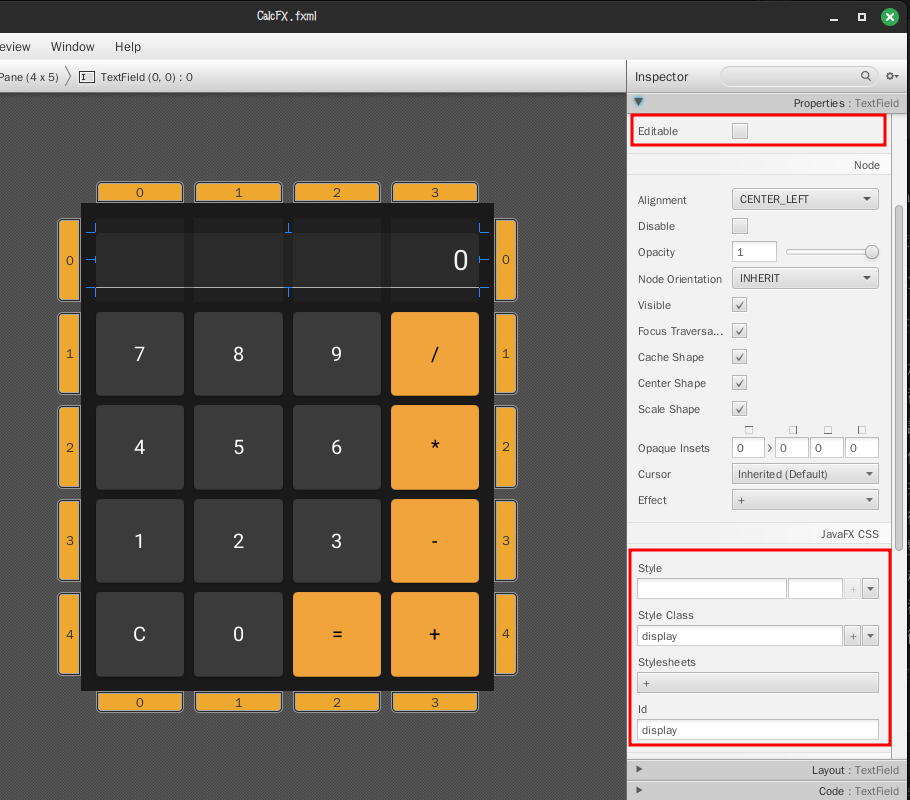Select the calculator display text field

pyautogui.click(x=287, y=260)
